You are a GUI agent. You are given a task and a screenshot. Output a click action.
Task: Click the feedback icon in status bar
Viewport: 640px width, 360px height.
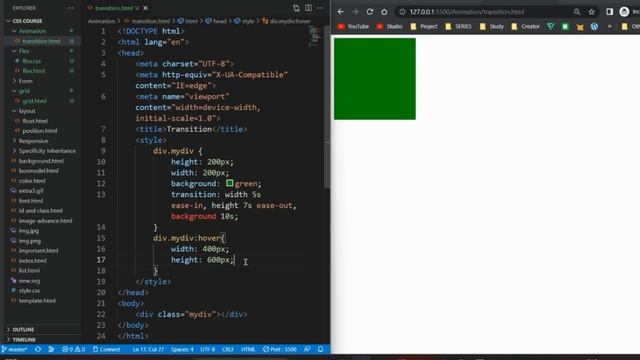[x=307, y=349]
